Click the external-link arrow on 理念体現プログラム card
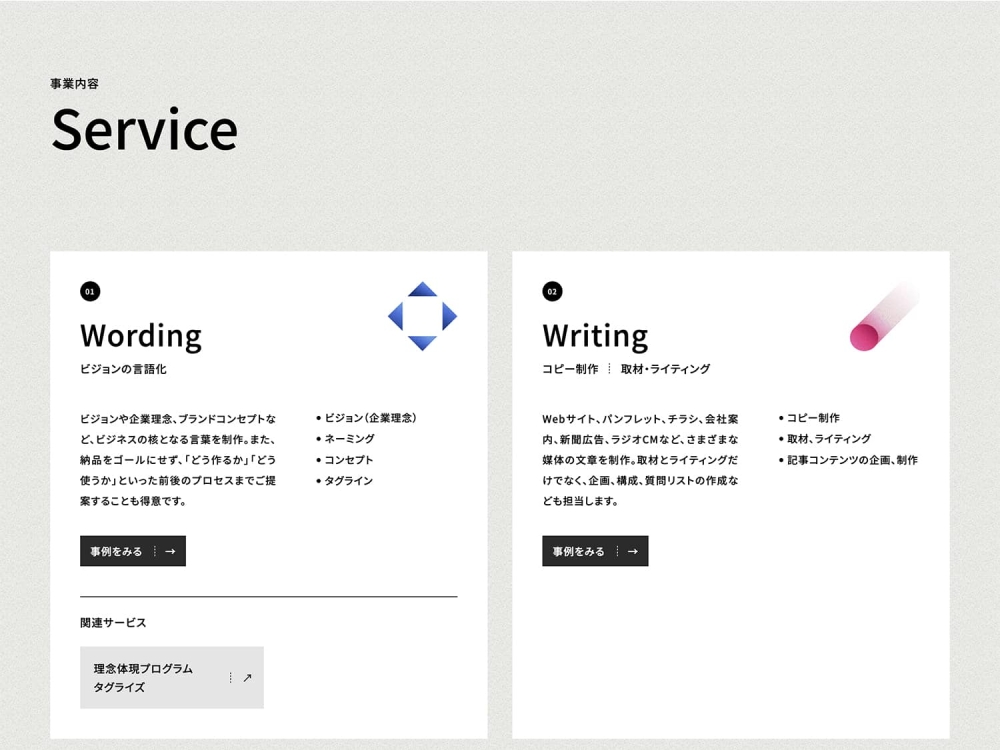 [247, 678]
